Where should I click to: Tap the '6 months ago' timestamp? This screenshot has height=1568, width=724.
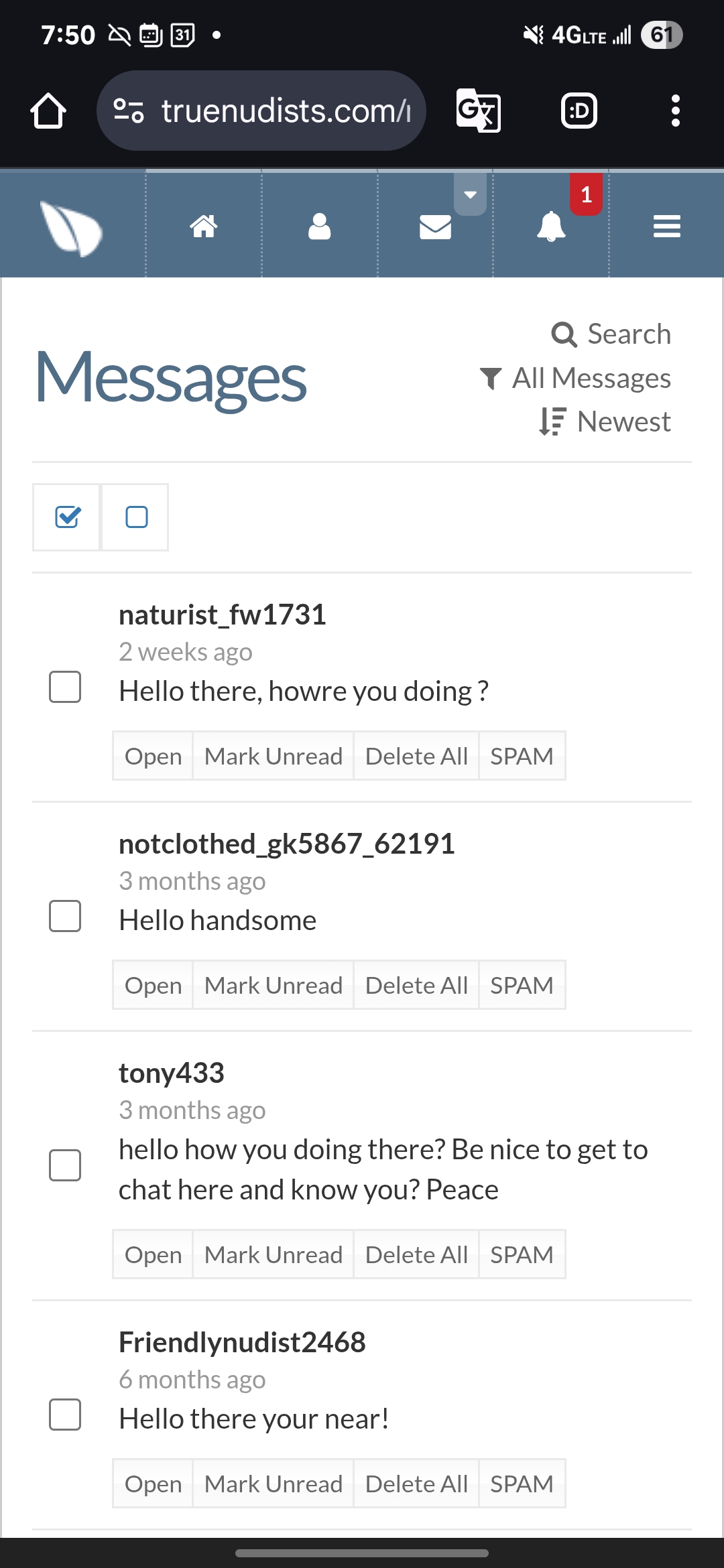pyautogui.click(x=192, y=1379)
